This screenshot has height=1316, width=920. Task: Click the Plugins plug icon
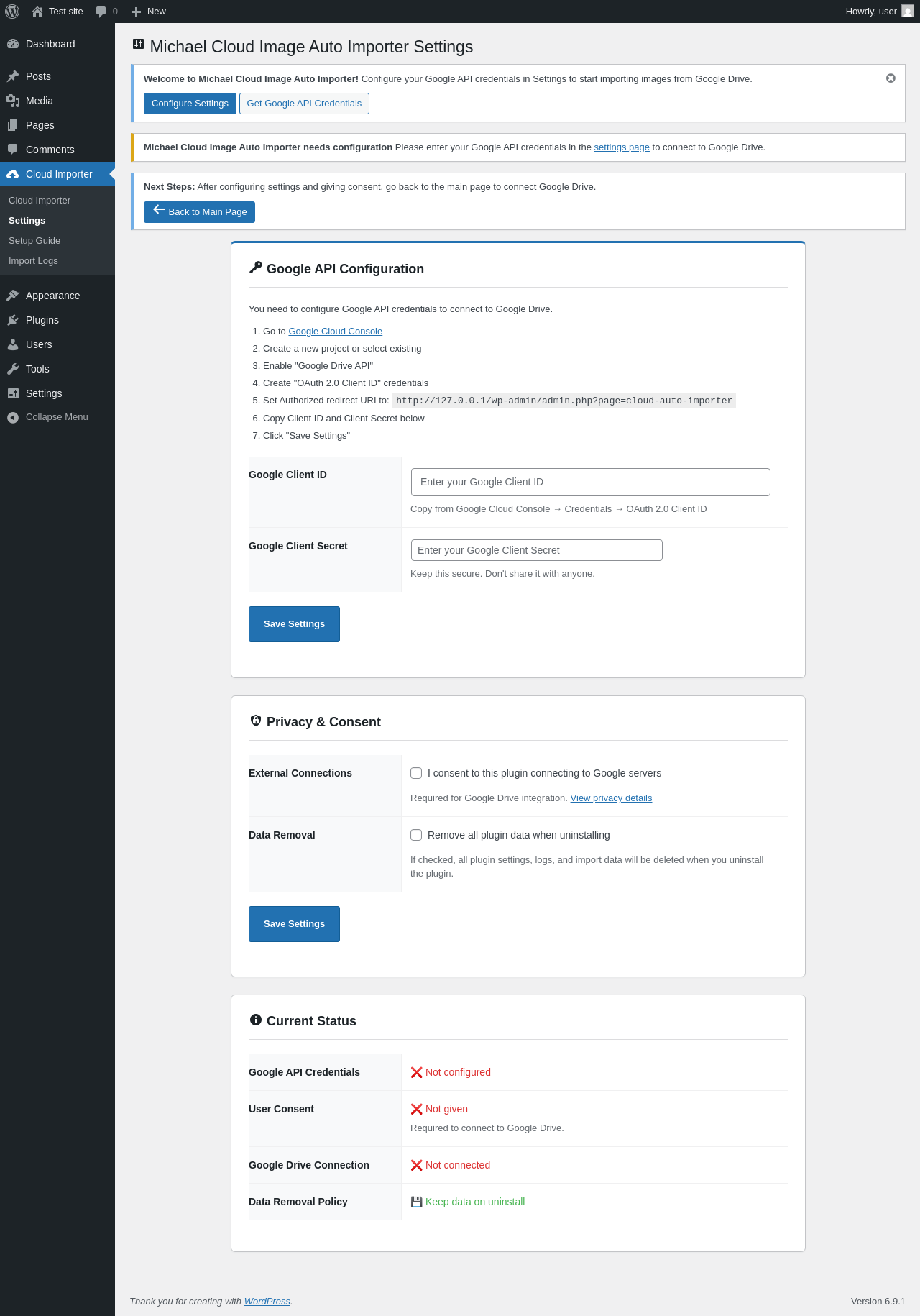click(x=13, y=320)
